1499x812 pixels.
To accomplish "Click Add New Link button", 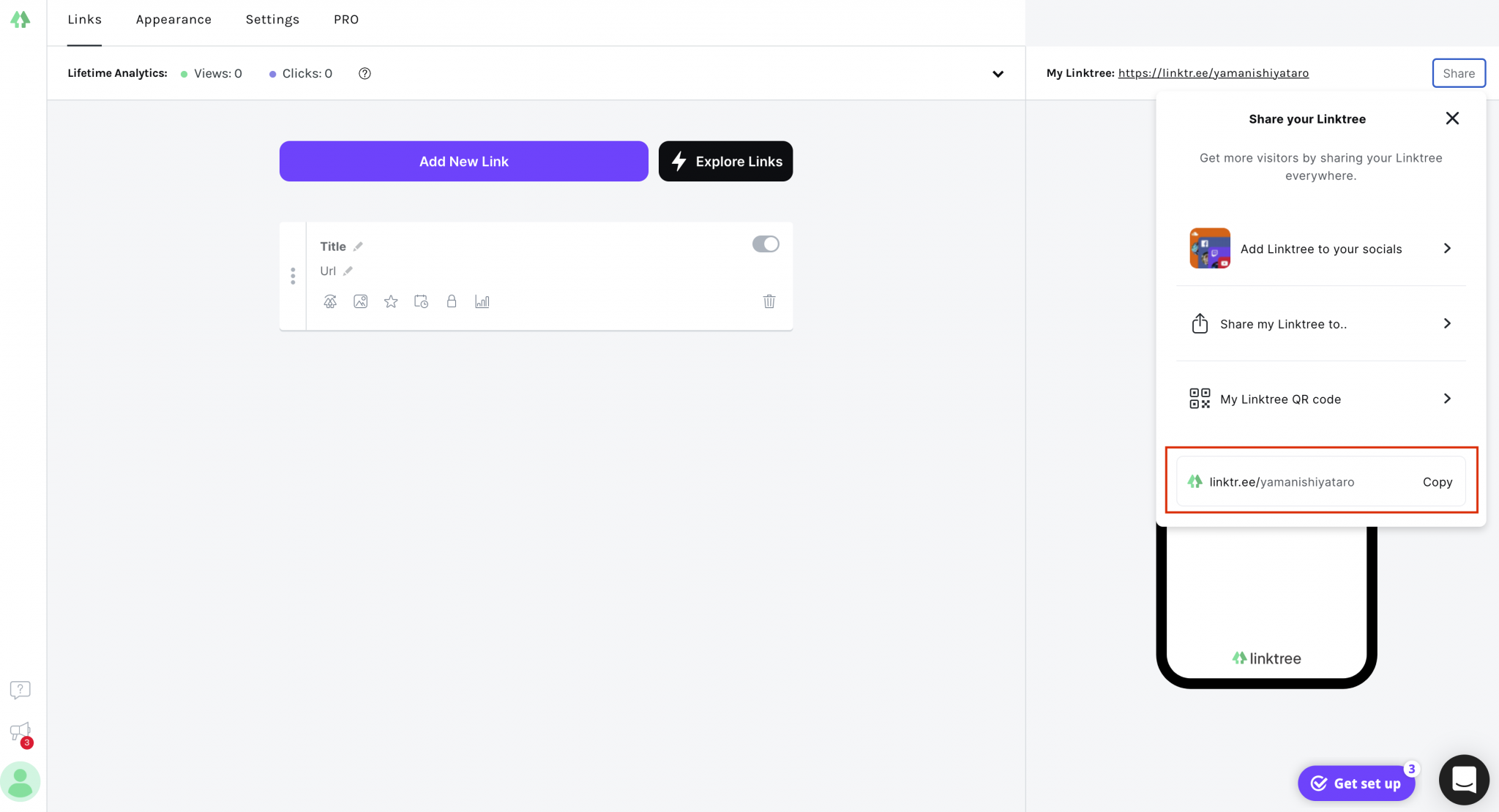I will (463, 162).
